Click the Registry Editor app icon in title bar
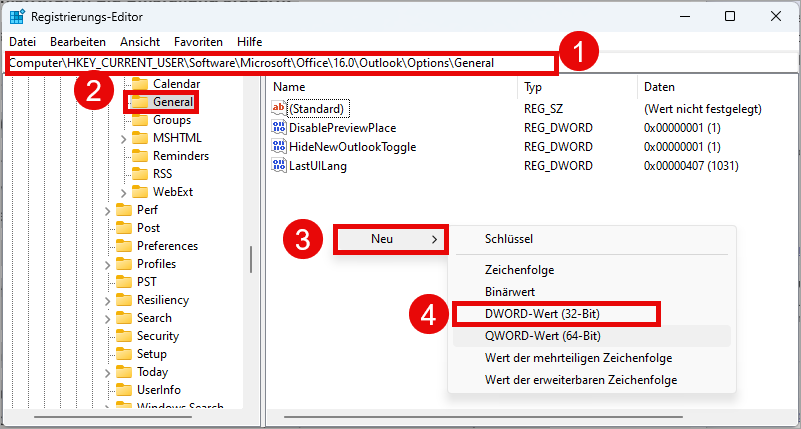The image size is (801, 429). (18, 16)
